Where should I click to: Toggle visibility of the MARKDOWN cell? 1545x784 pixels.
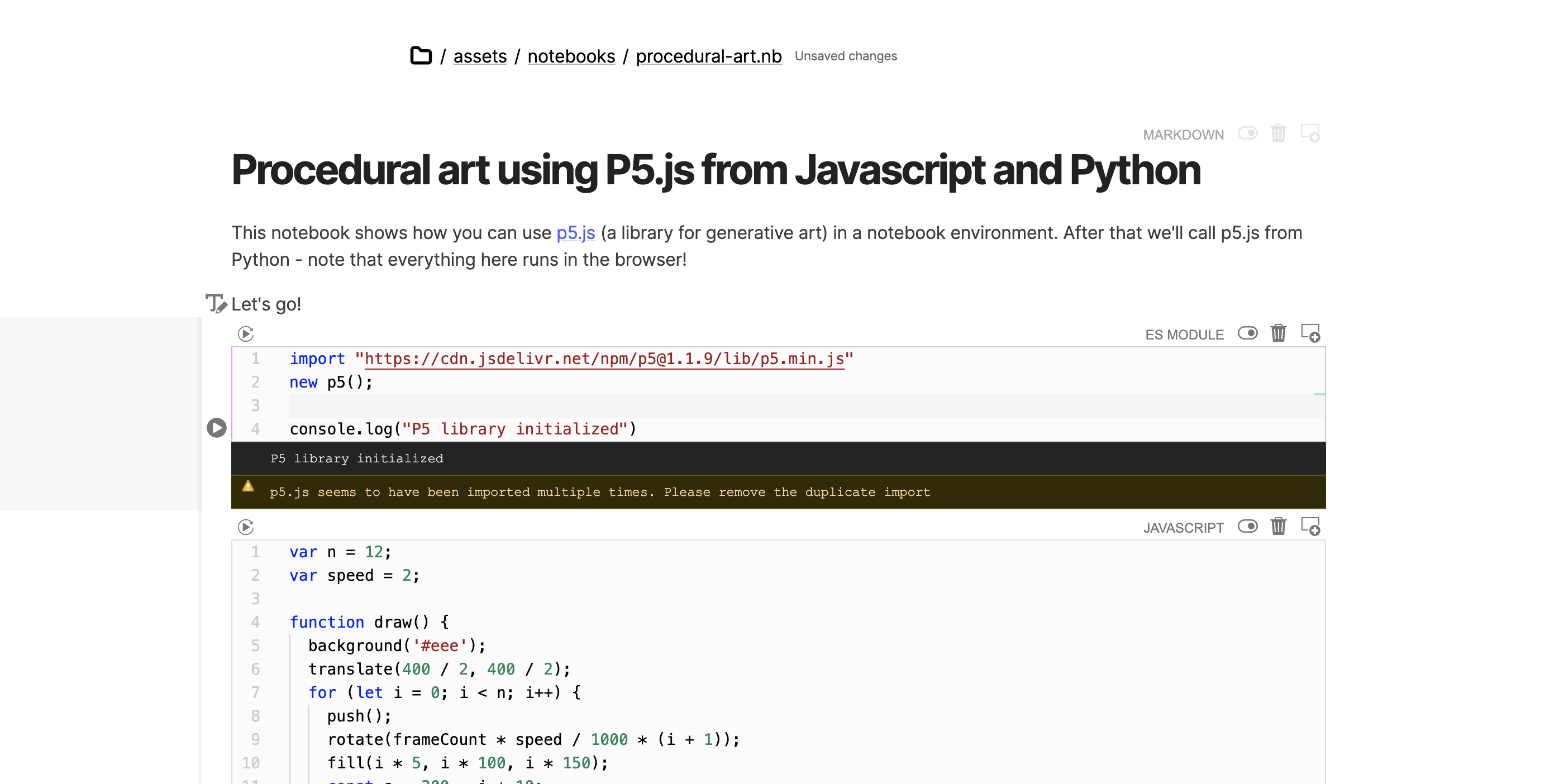1247,133
